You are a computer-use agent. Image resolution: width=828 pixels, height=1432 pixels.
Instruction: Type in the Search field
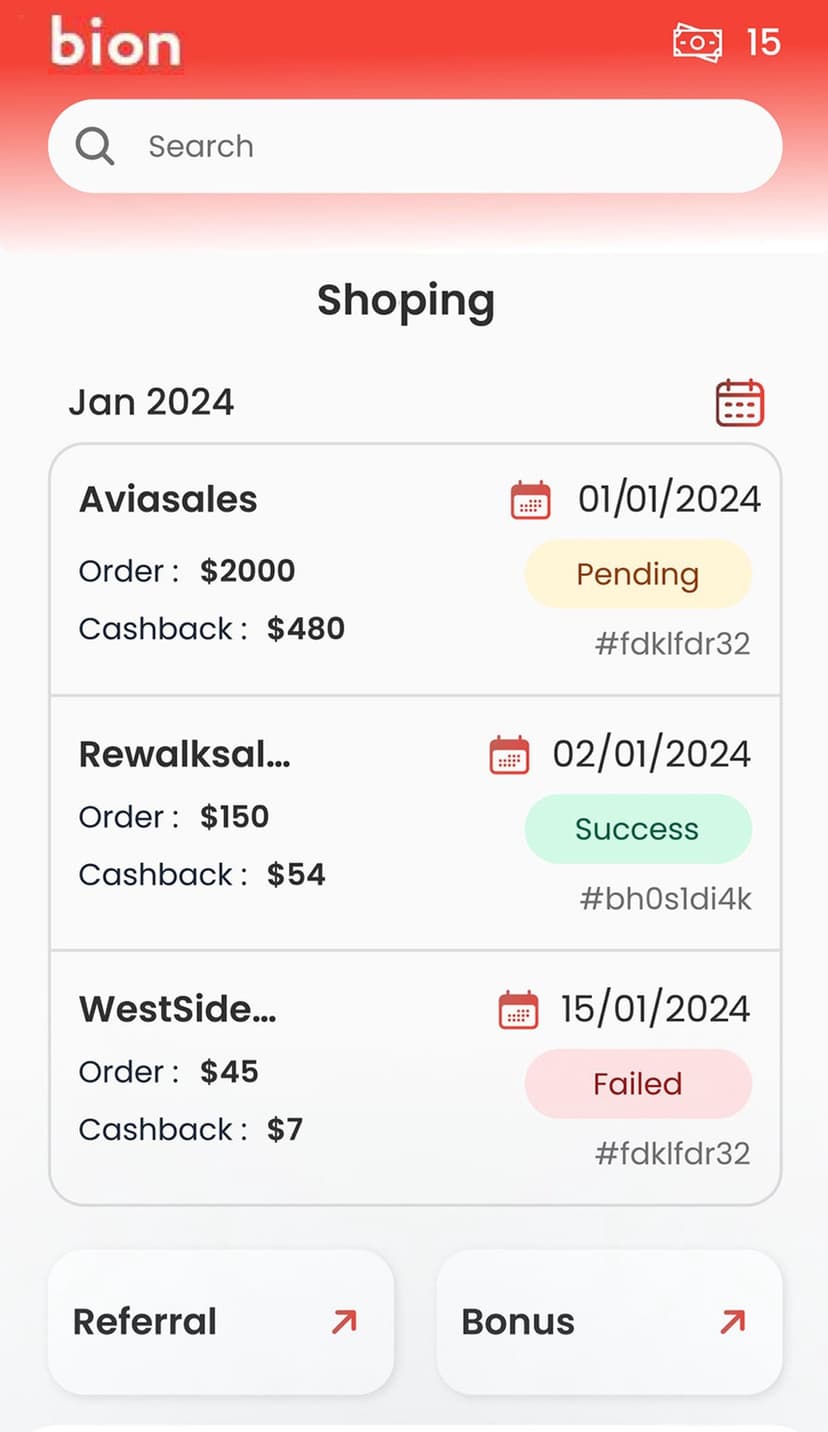440,146
